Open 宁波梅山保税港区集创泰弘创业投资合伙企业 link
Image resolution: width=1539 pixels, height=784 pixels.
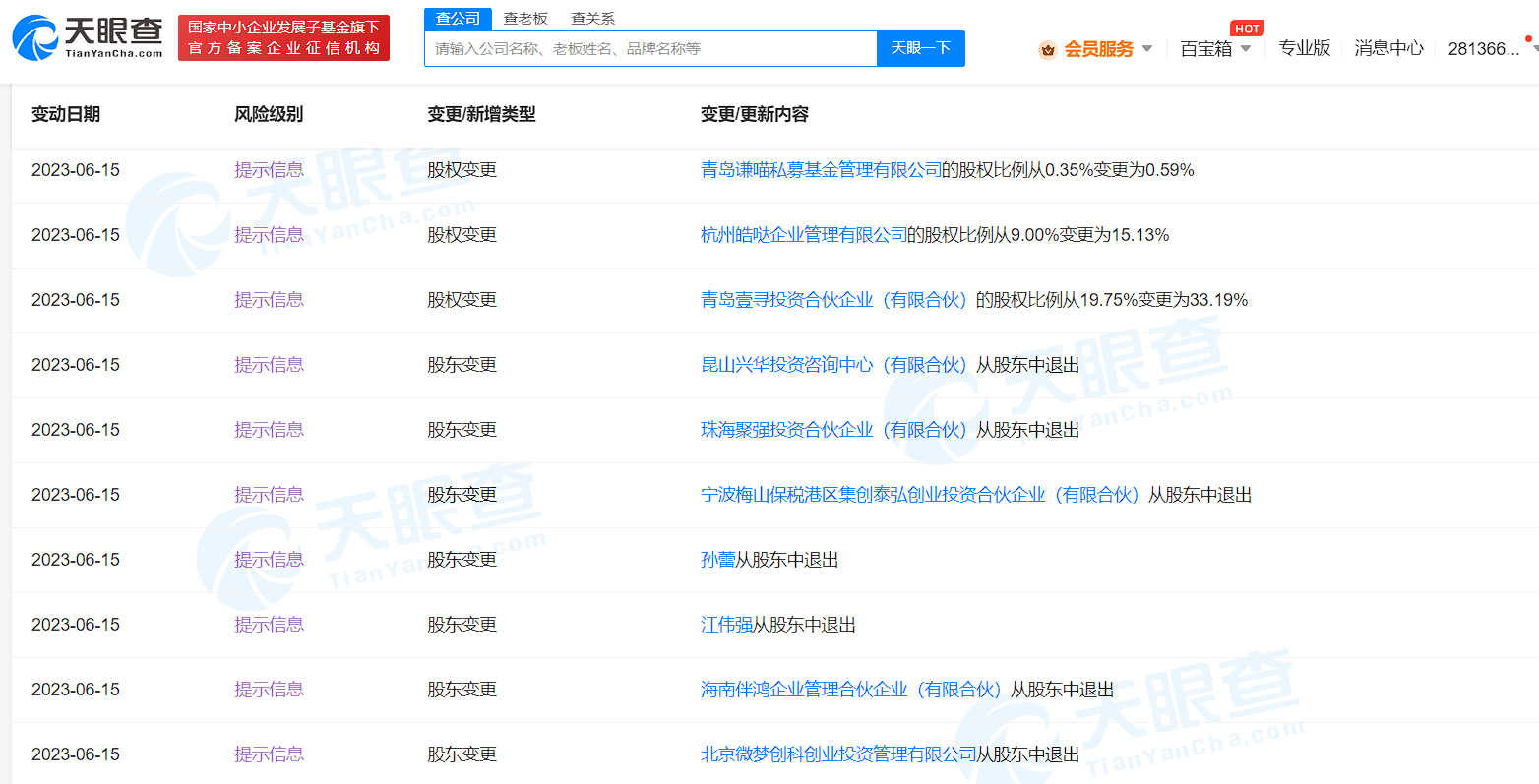(x=920, y=495)
